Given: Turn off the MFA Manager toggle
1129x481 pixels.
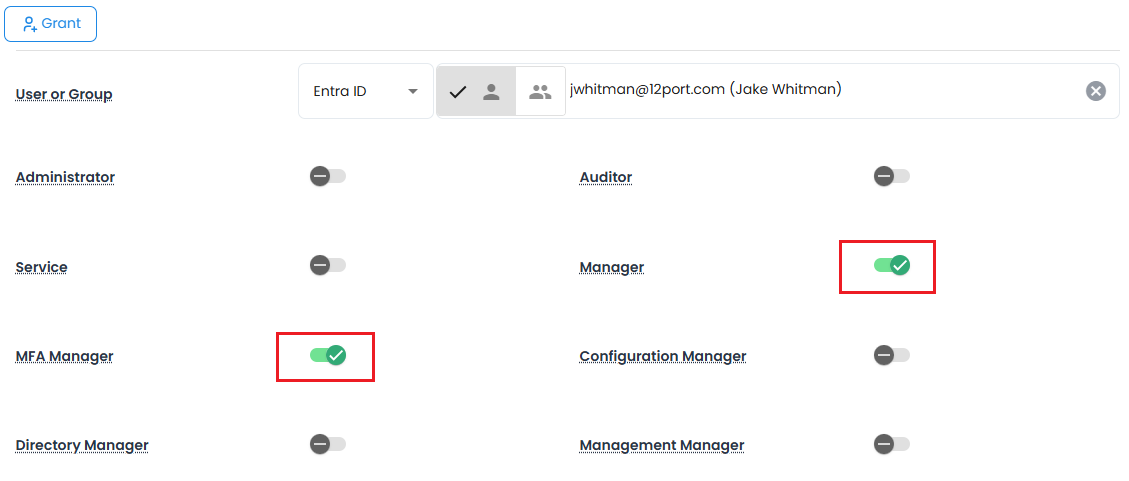Looking at the screenshot, I should (x=327, y=355).
